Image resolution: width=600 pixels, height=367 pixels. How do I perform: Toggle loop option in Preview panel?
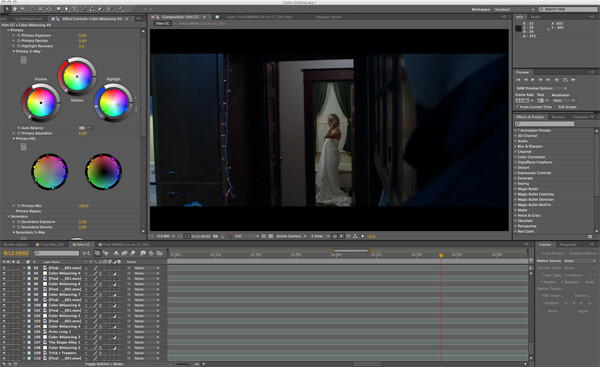565,80
